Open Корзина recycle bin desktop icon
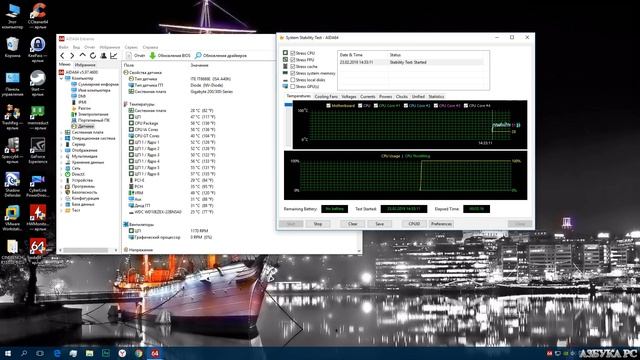640x360 pixels. 12,47
